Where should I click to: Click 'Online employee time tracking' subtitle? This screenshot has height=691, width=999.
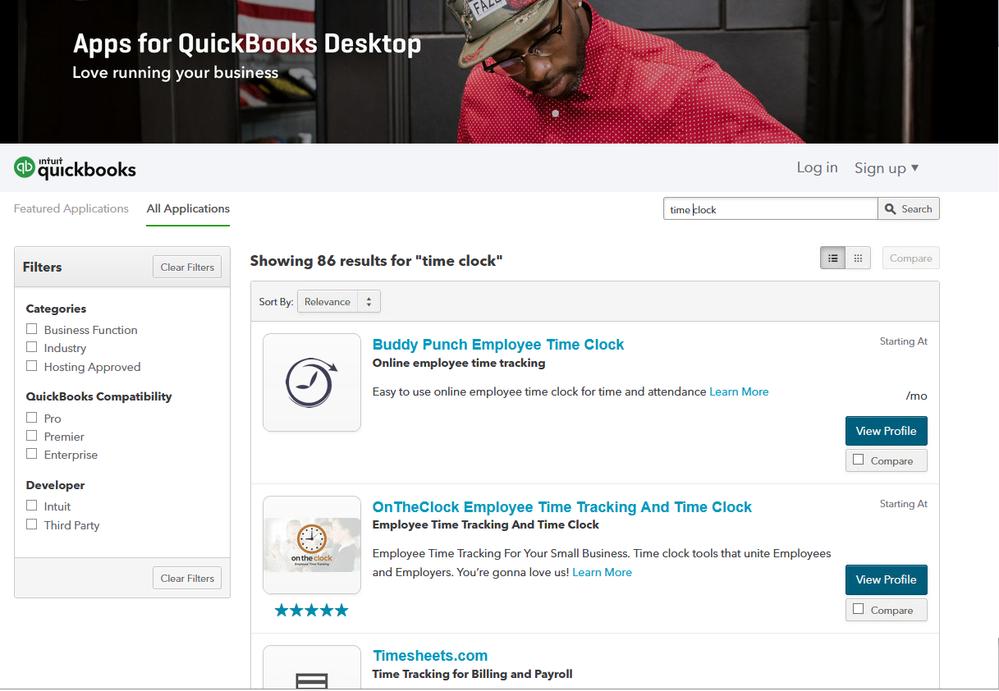[x=459, y=363]
